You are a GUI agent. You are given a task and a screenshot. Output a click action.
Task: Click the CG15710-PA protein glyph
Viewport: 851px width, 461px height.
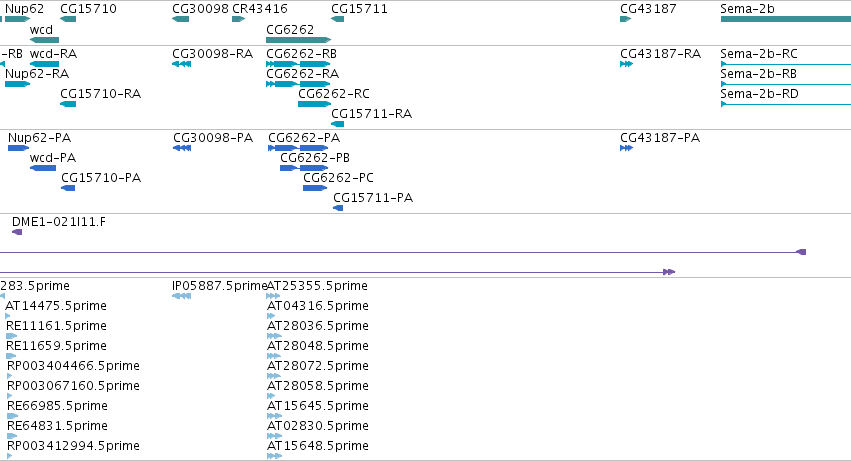point(68,188)
